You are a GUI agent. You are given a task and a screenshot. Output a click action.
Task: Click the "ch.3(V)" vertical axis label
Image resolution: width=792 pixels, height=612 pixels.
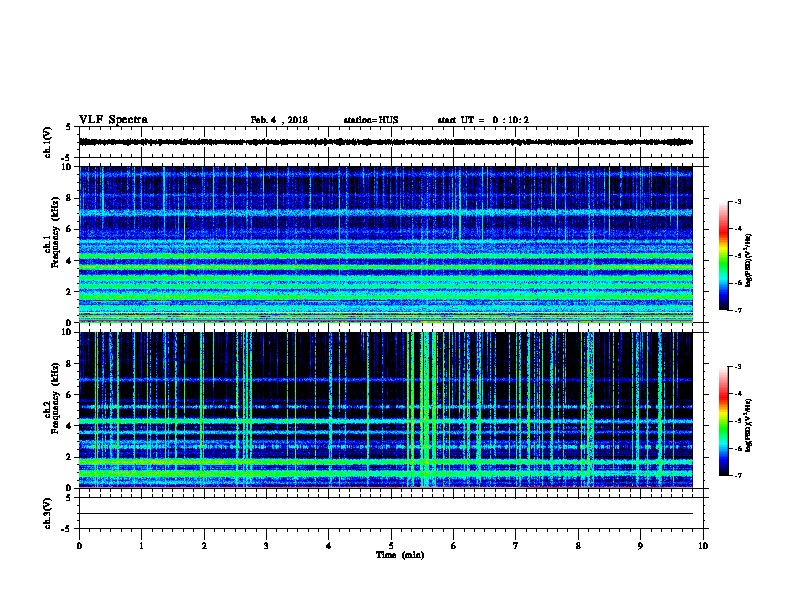(48, 513)
